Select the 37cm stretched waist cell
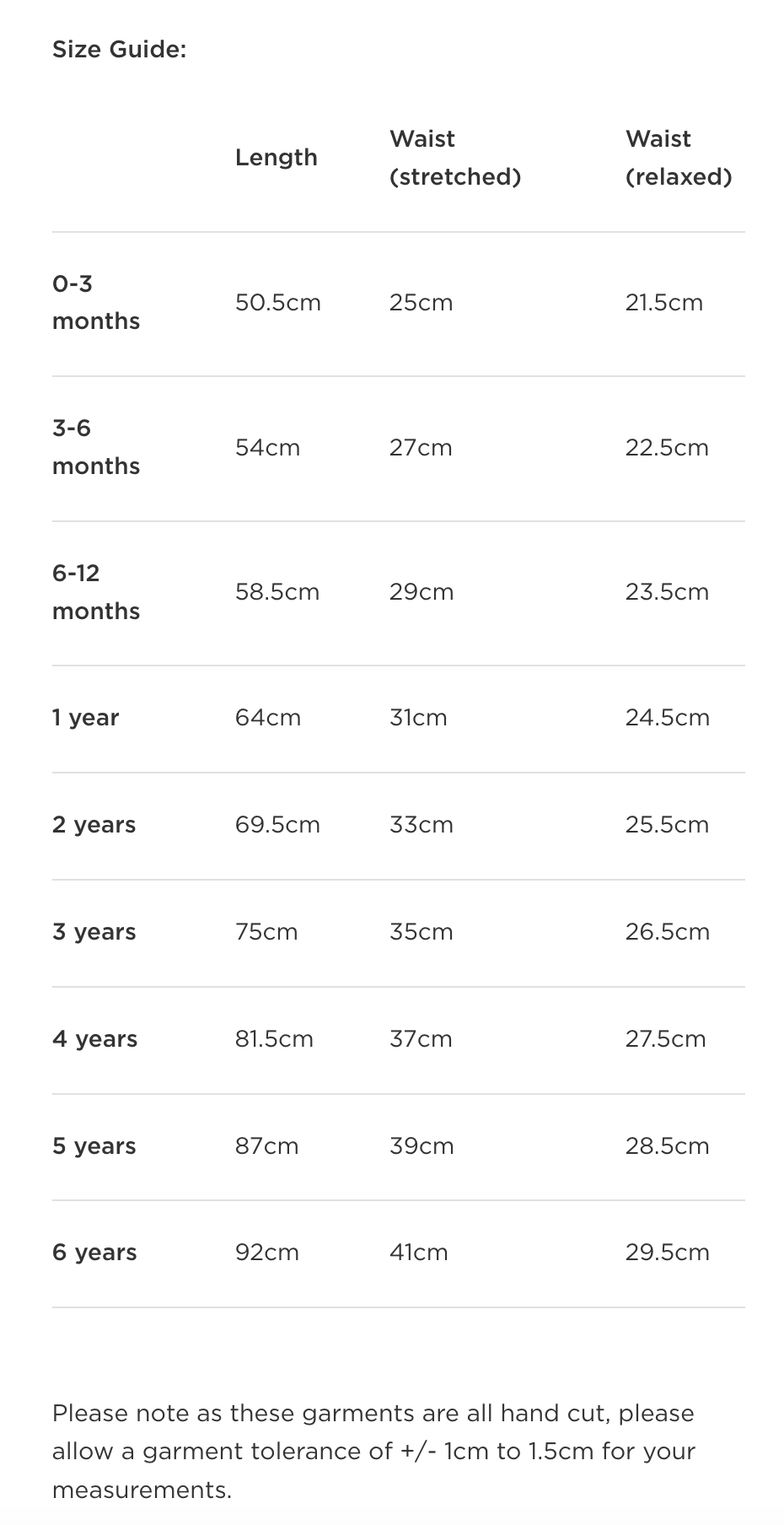784x1525 pixels. pos(421,1039)
